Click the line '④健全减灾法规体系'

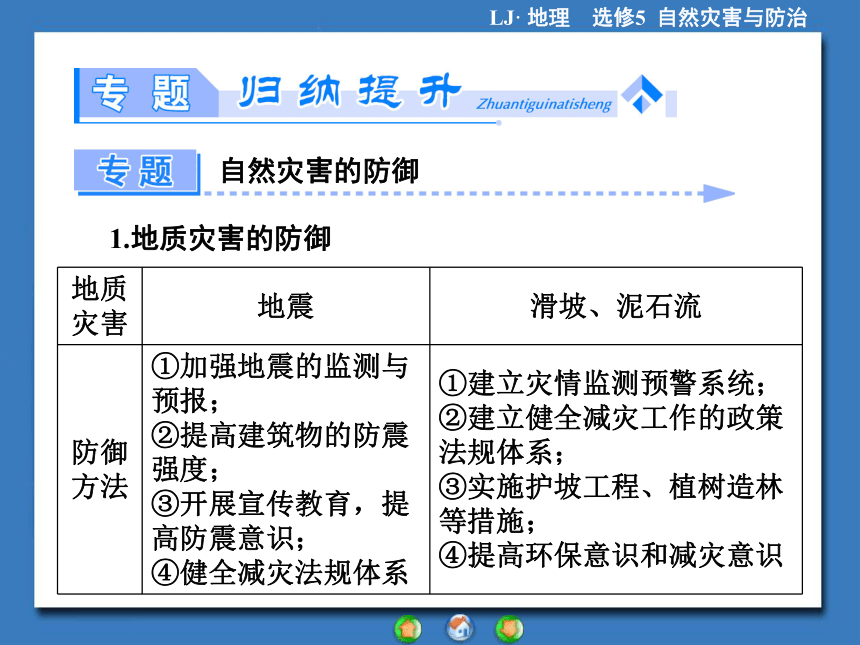[x=280, y=573]
